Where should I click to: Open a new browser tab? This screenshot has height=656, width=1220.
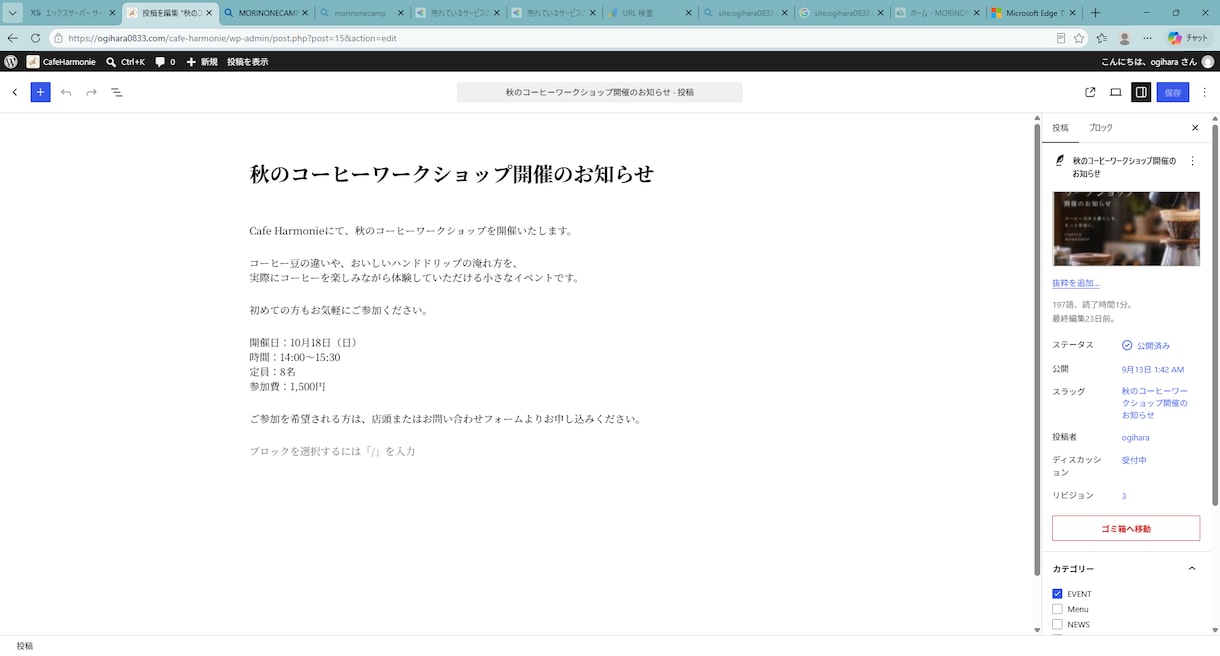tap(1095, 13)
